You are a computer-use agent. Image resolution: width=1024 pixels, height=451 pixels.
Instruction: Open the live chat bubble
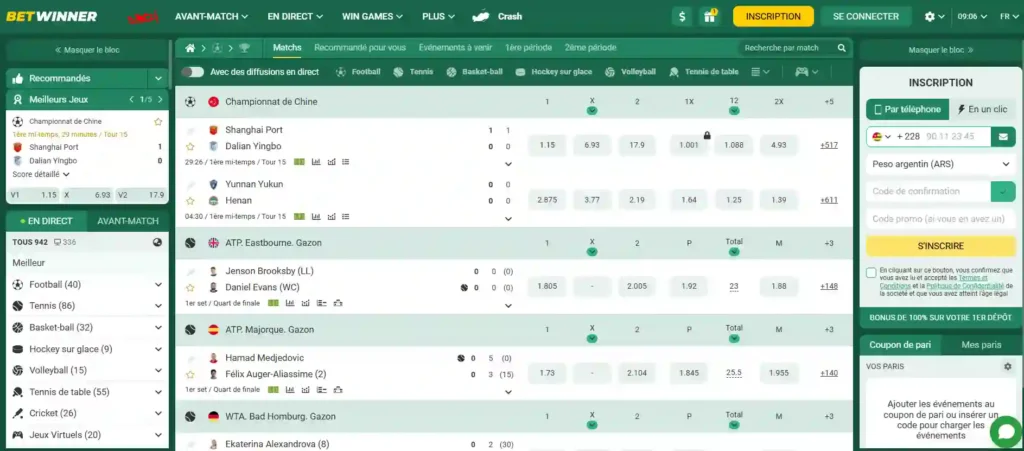[x=1006, y=432]
